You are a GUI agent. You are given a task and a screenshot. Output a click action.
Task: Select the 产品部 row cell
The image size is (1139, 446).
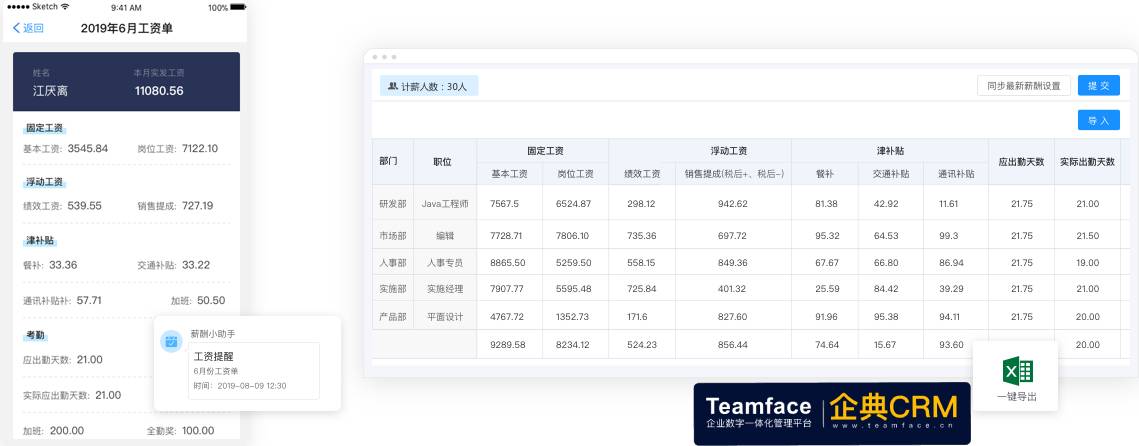pyautogui.click(x=392, y=317)
